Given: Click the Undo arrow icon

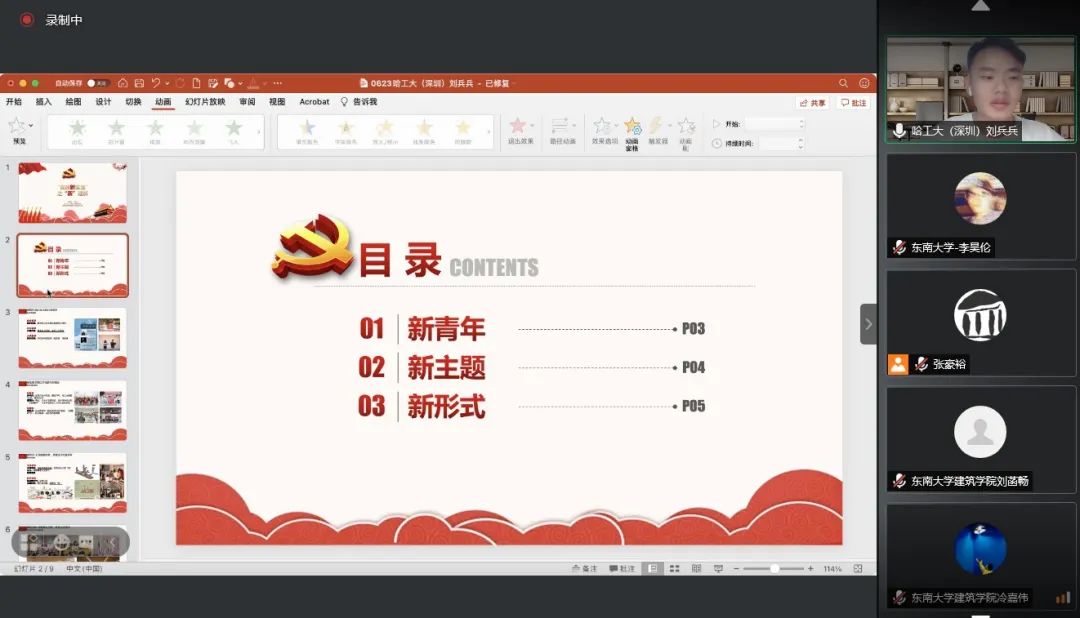Looking at the screenshot, I should (155, 83).
